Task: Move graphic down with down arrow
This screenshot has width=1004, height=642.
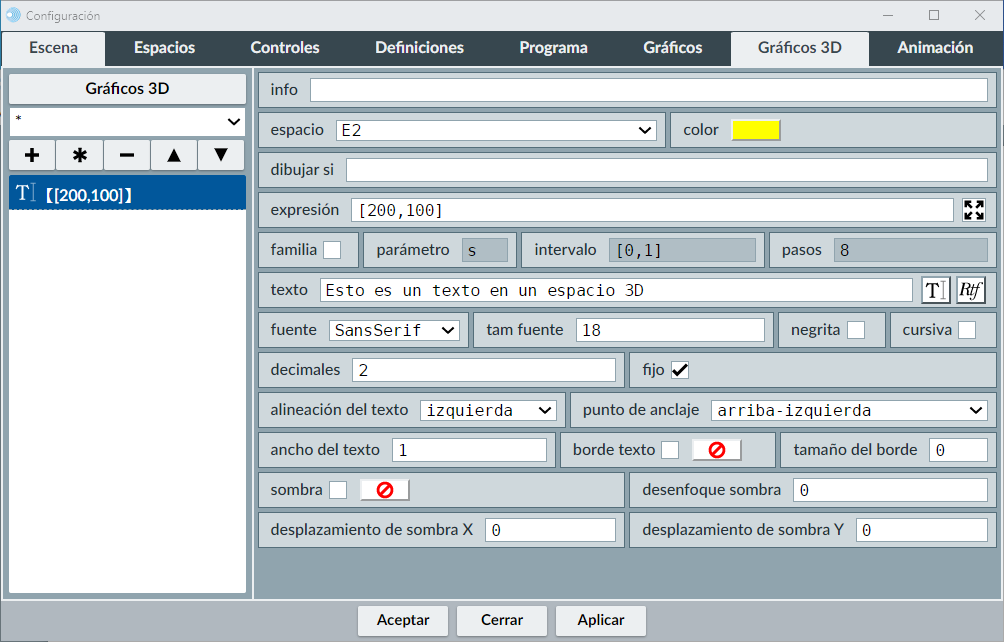Action: [x=221, y=155]
